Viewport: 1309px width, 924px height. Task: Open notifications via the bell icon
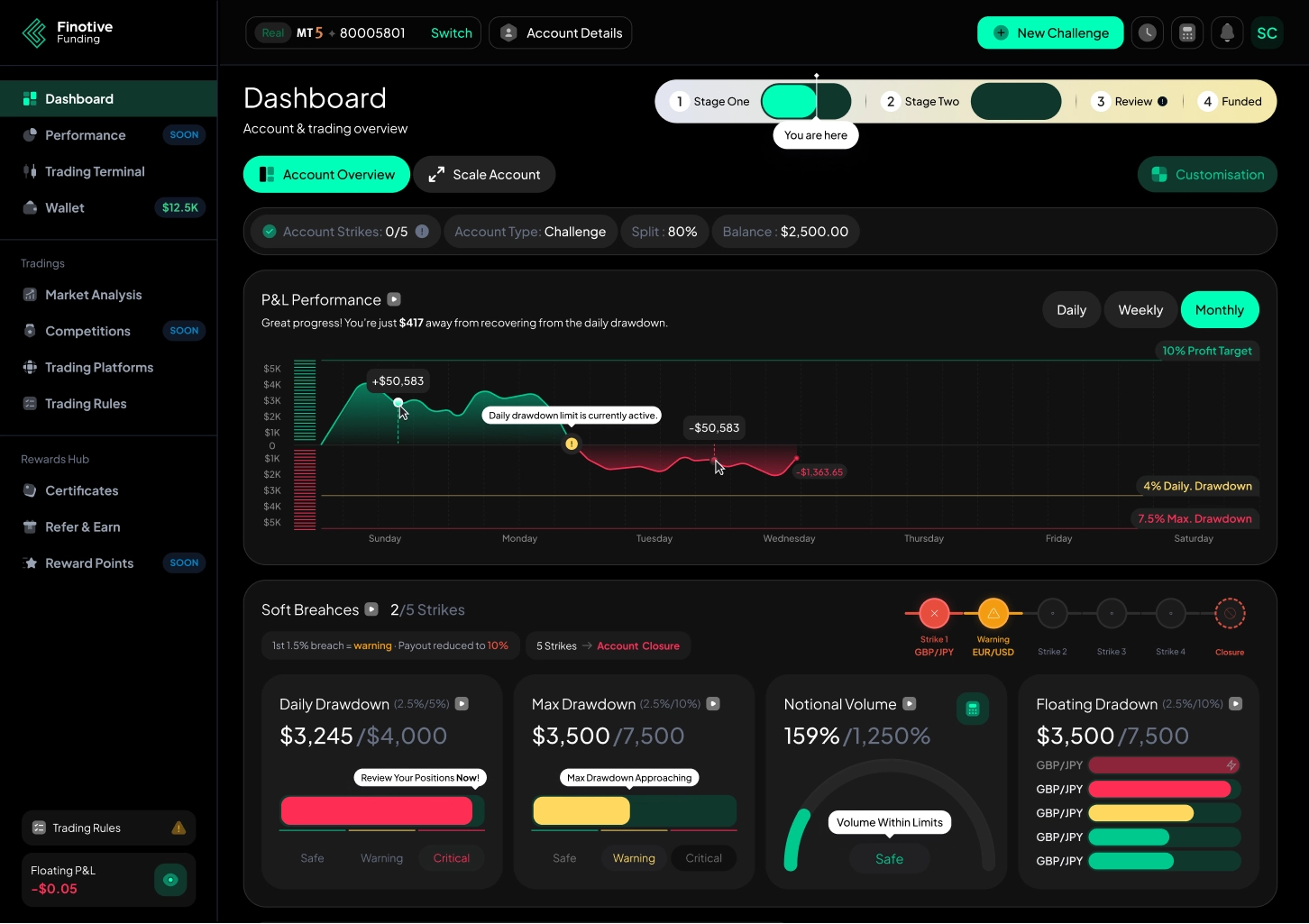[1226, 32]
